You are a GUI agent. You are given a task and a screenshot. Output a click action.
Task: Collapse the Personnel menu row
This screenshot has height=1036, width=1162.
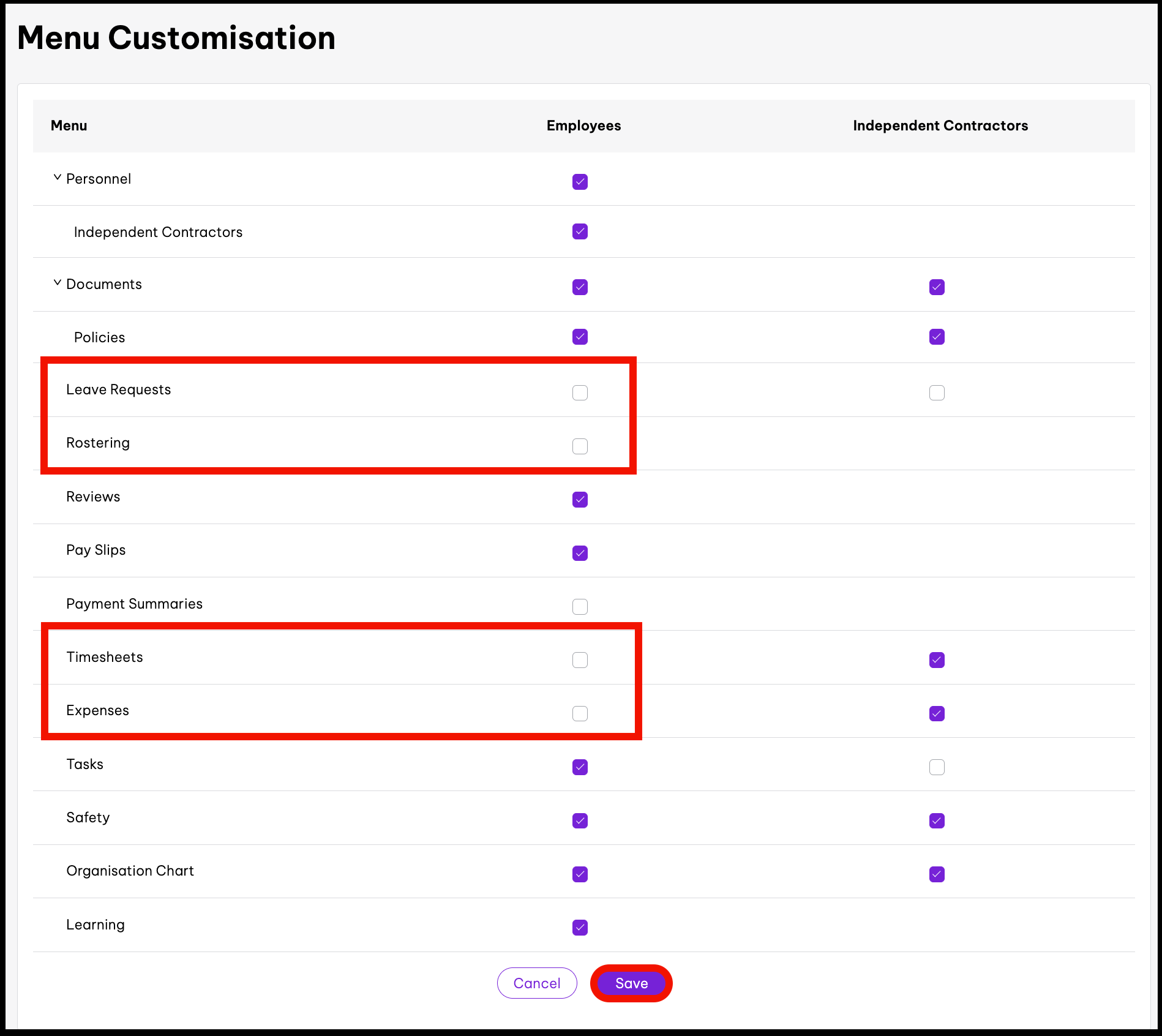[x=57, y=178]
